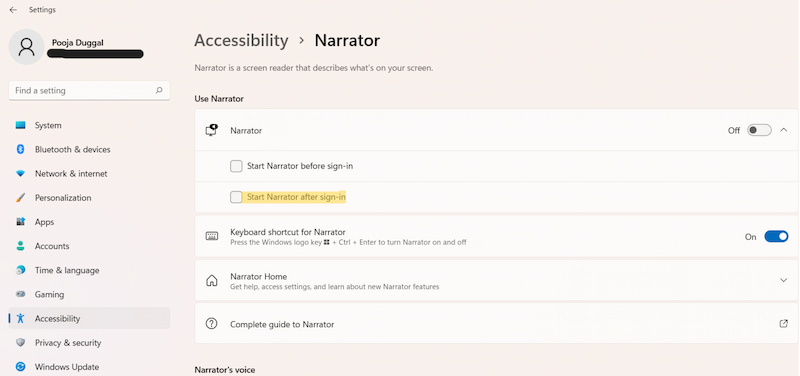
Task: Open System settings category
Action: coord(89,125)
